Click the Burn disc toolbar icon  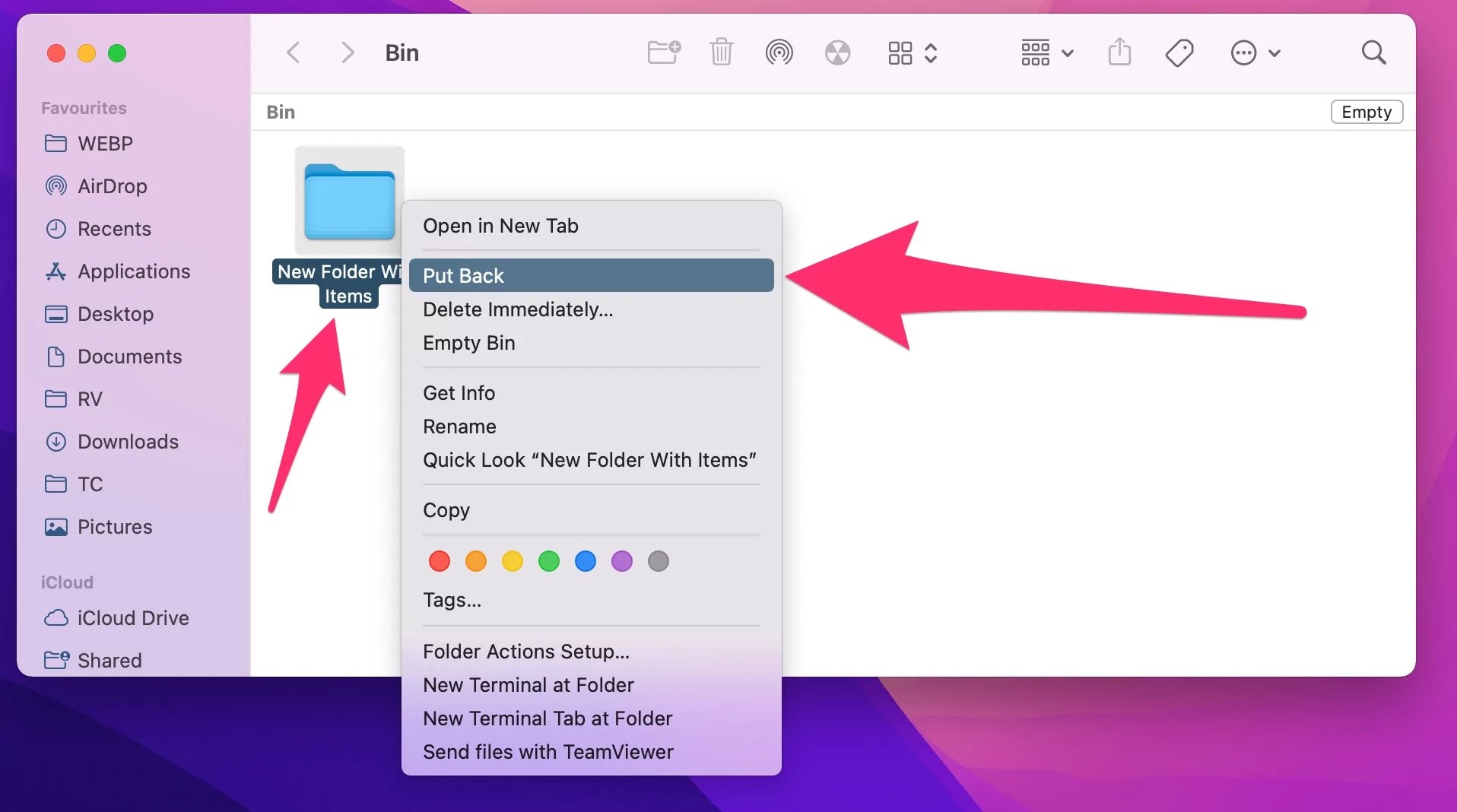(x=836, y=52)
